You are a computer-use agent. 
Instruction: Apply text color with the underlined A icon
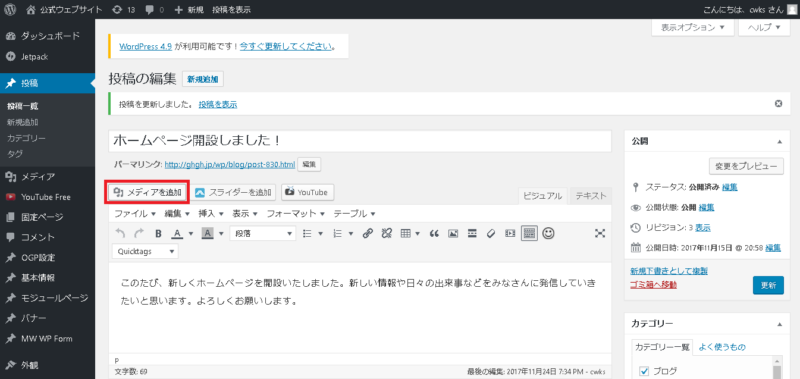[x=177, y=234]
